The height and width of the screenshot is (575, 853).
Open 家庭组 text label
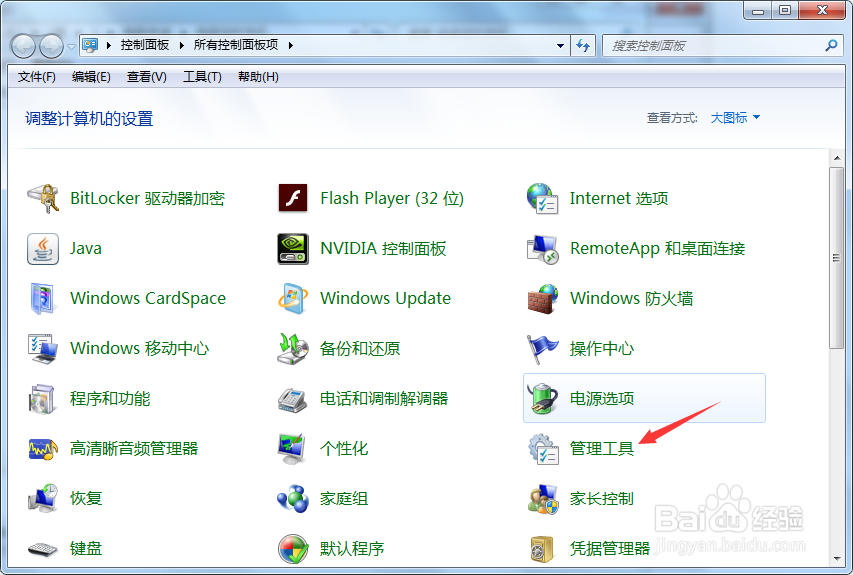point(344,499)
